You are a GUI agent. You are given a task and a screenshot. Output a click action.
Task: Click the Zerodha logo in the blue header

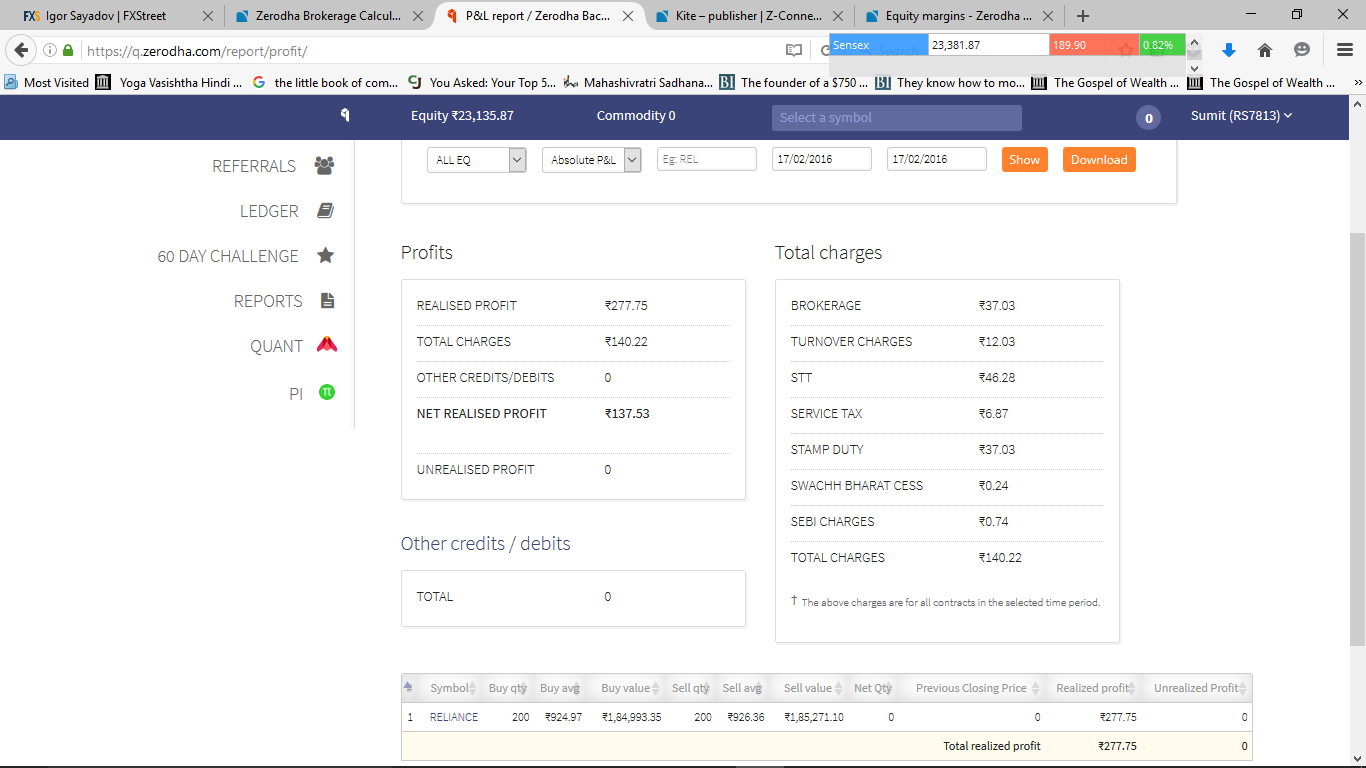[345, 116]
